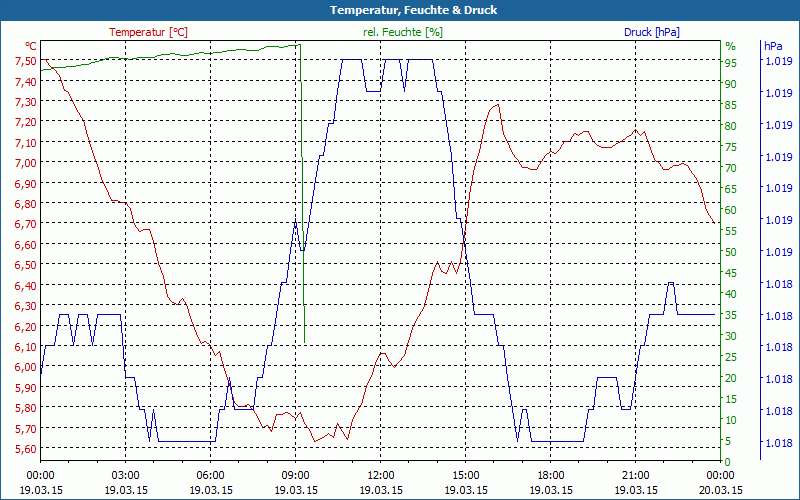Image resolution: width=800 pixels, height=500 pixels.
Task: Click the 00:00 label above 20.03.15
Action: point(721,476)
